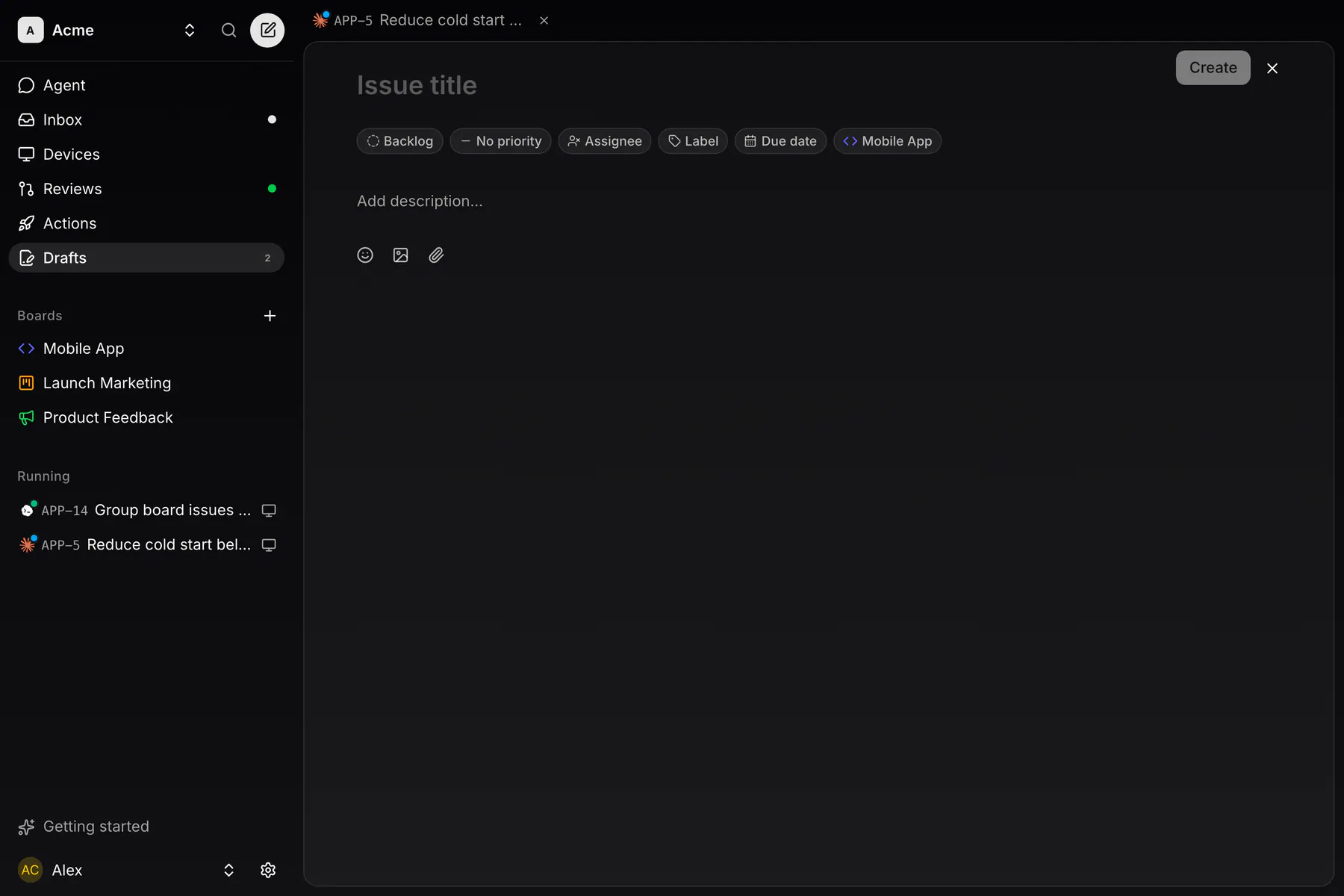Open the Devices page
Screen dimensions: 1344x896
tap(146, 154)
